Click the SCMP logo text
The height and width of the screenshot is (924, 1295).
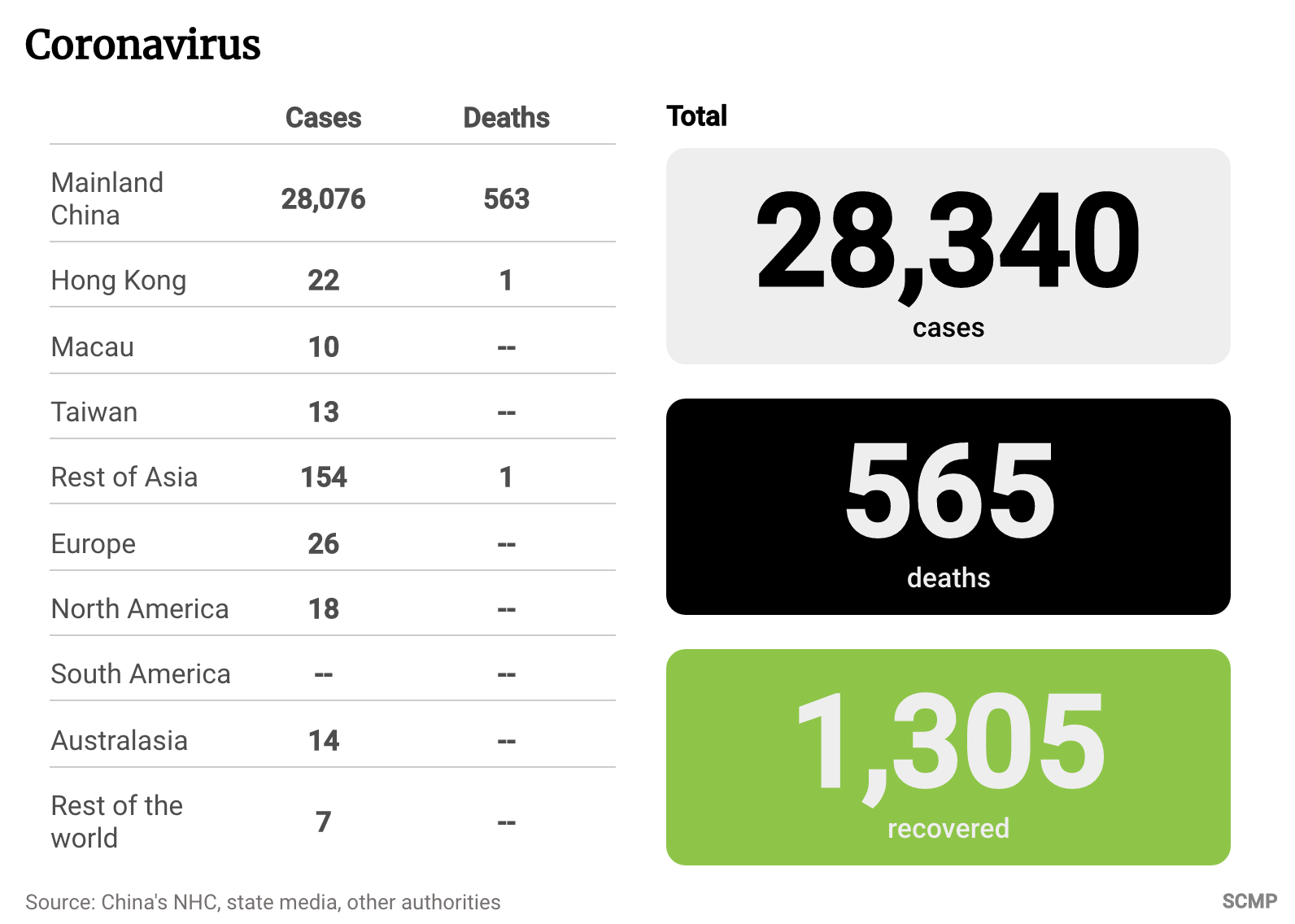click(1249, 902)
